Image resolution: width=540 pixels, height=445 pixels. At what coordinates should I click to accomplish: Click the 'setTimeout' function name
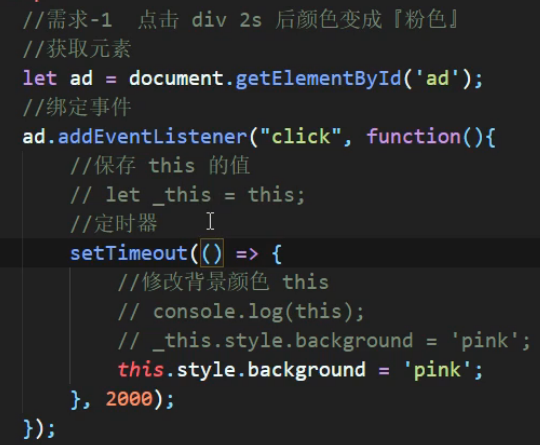pos(129,253)
